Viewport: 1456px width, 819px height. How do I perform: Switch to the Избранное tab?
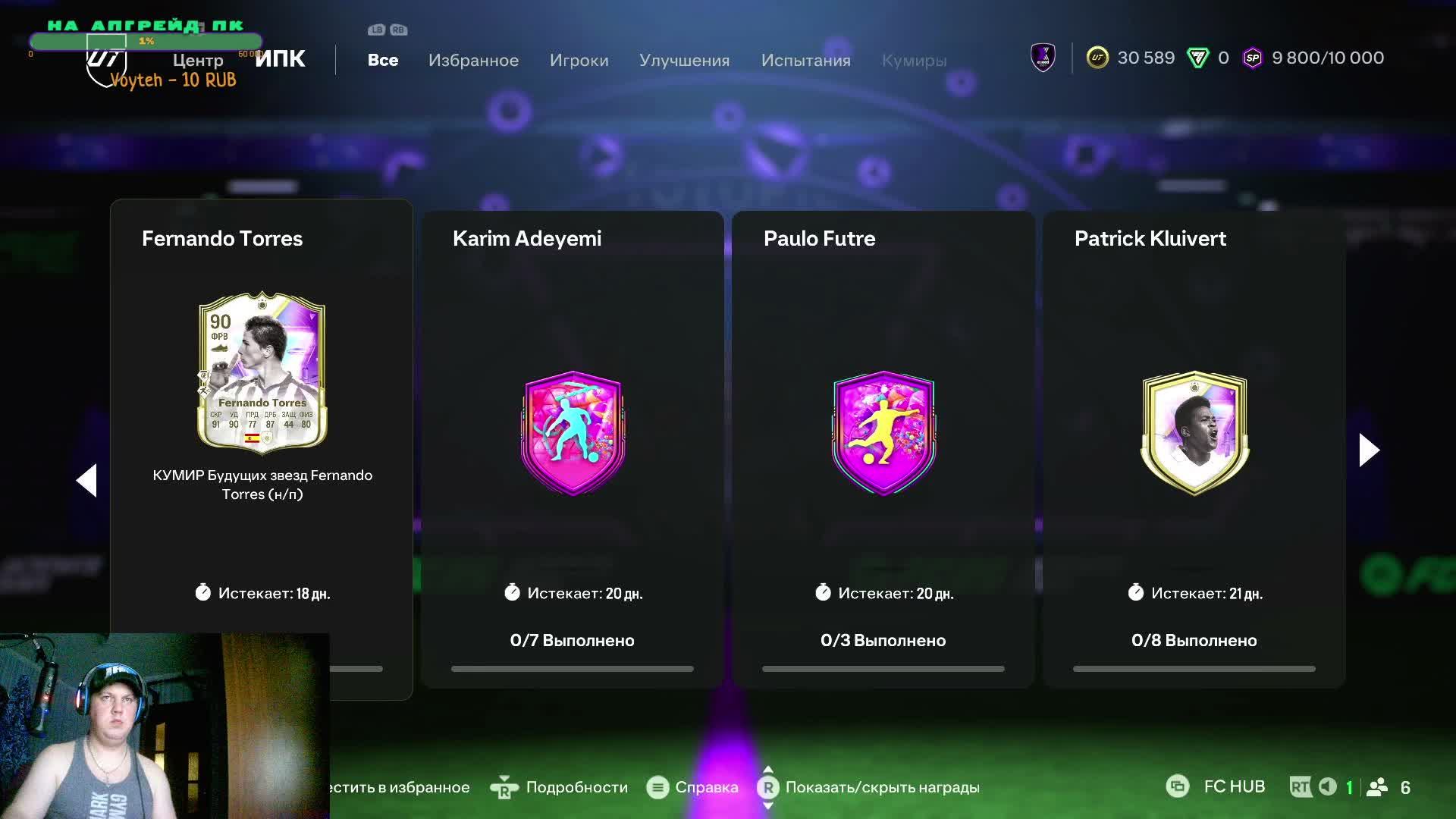click(x=473, y=60)
